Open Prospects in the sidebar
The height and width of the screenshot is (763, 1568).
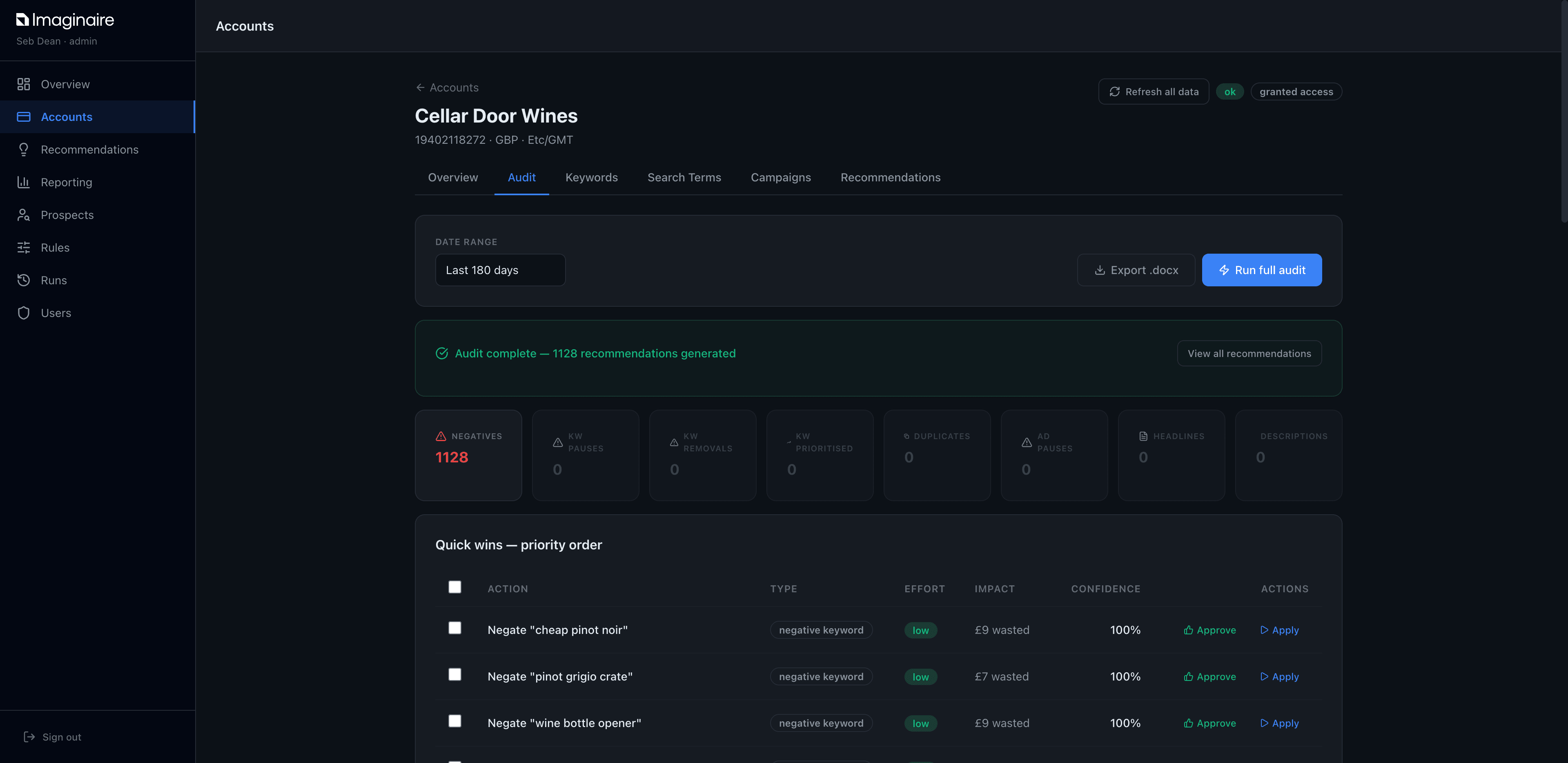[98, 215]
